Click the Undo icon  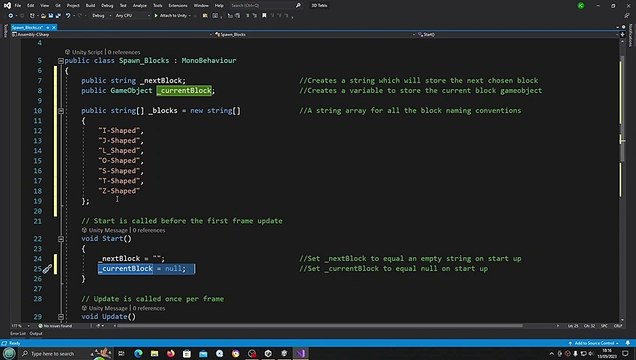coord(68,15)
